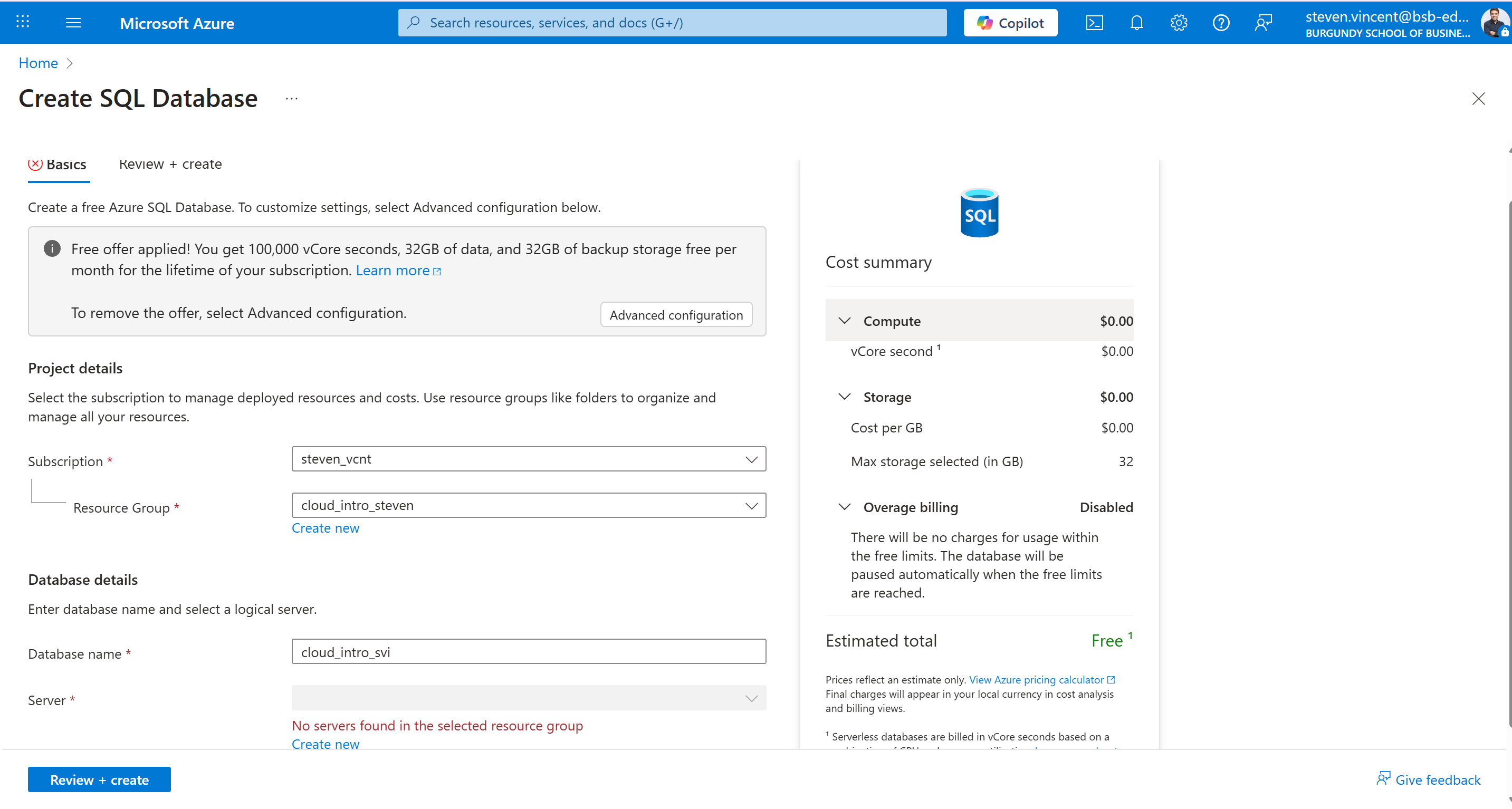Open the help question mark icon
The width and height of the screenshot is (1512, 809).
1221,22
